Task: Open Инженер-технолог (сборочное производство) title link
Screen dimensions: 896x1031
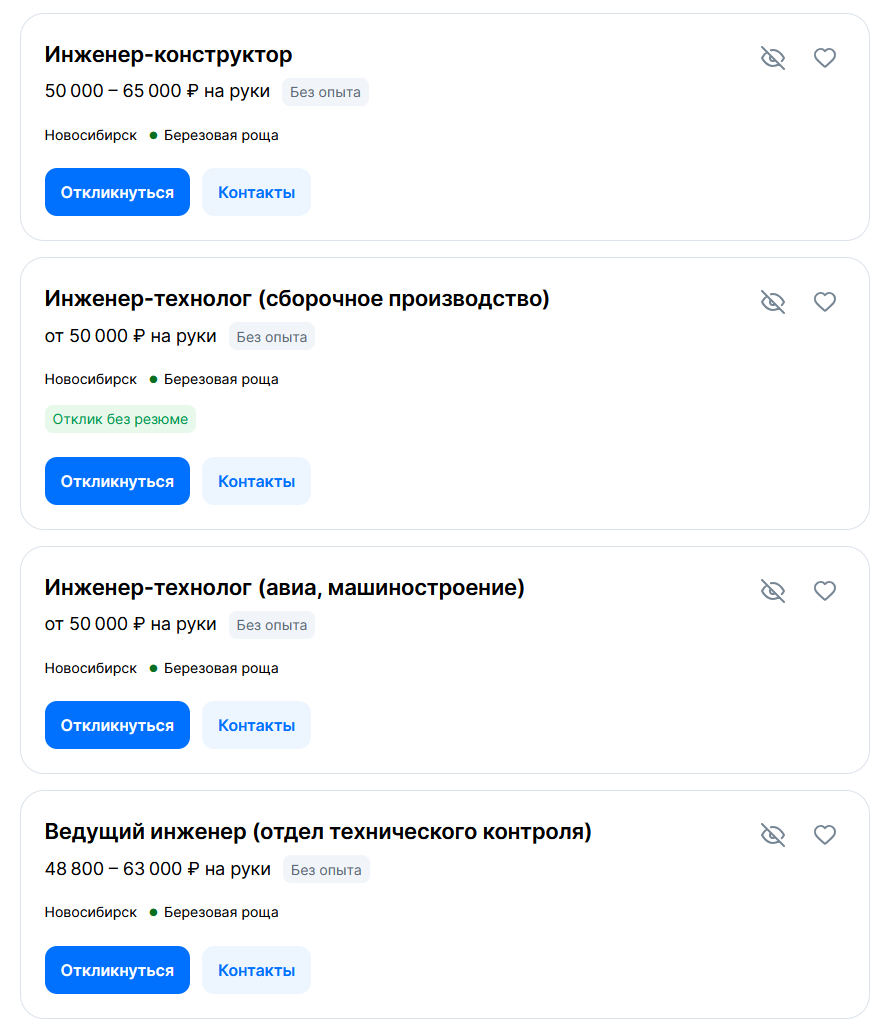Action: coord(297,299)
